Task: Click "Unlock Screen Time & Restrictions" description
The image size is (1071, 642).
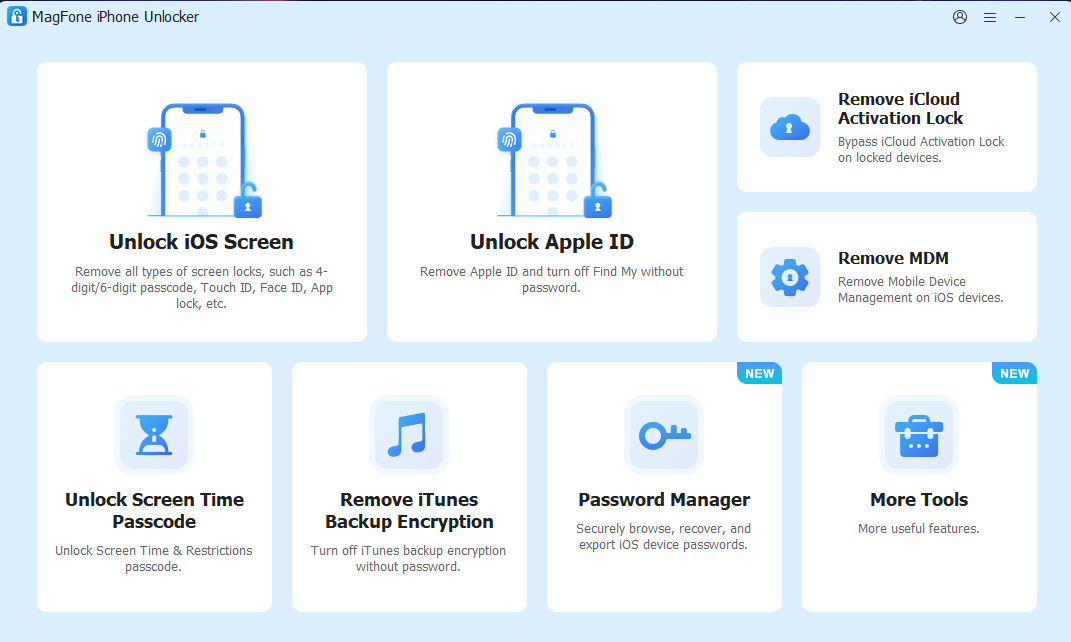Action: (154, 559)
